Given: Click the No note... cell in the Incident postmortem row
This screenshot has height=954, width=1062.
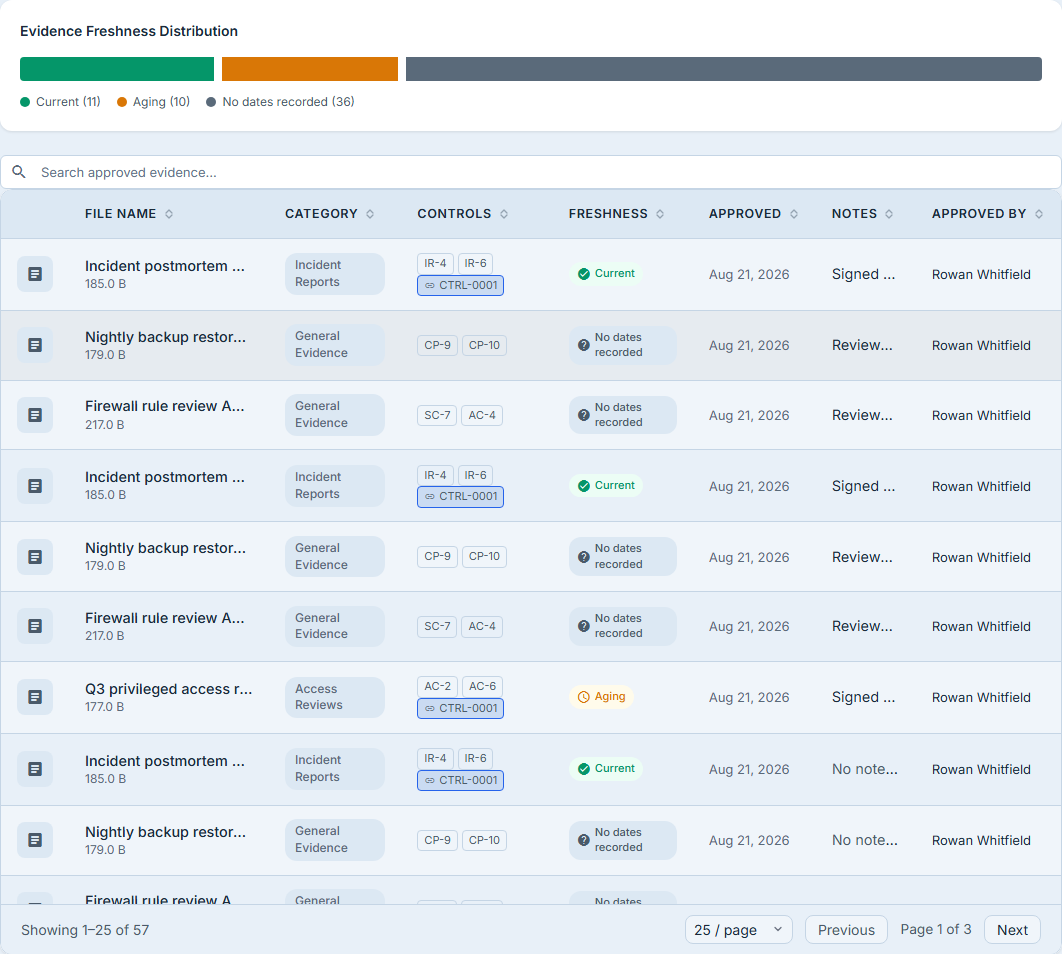Looking at the screenshot, I should [x=865, y=769].
